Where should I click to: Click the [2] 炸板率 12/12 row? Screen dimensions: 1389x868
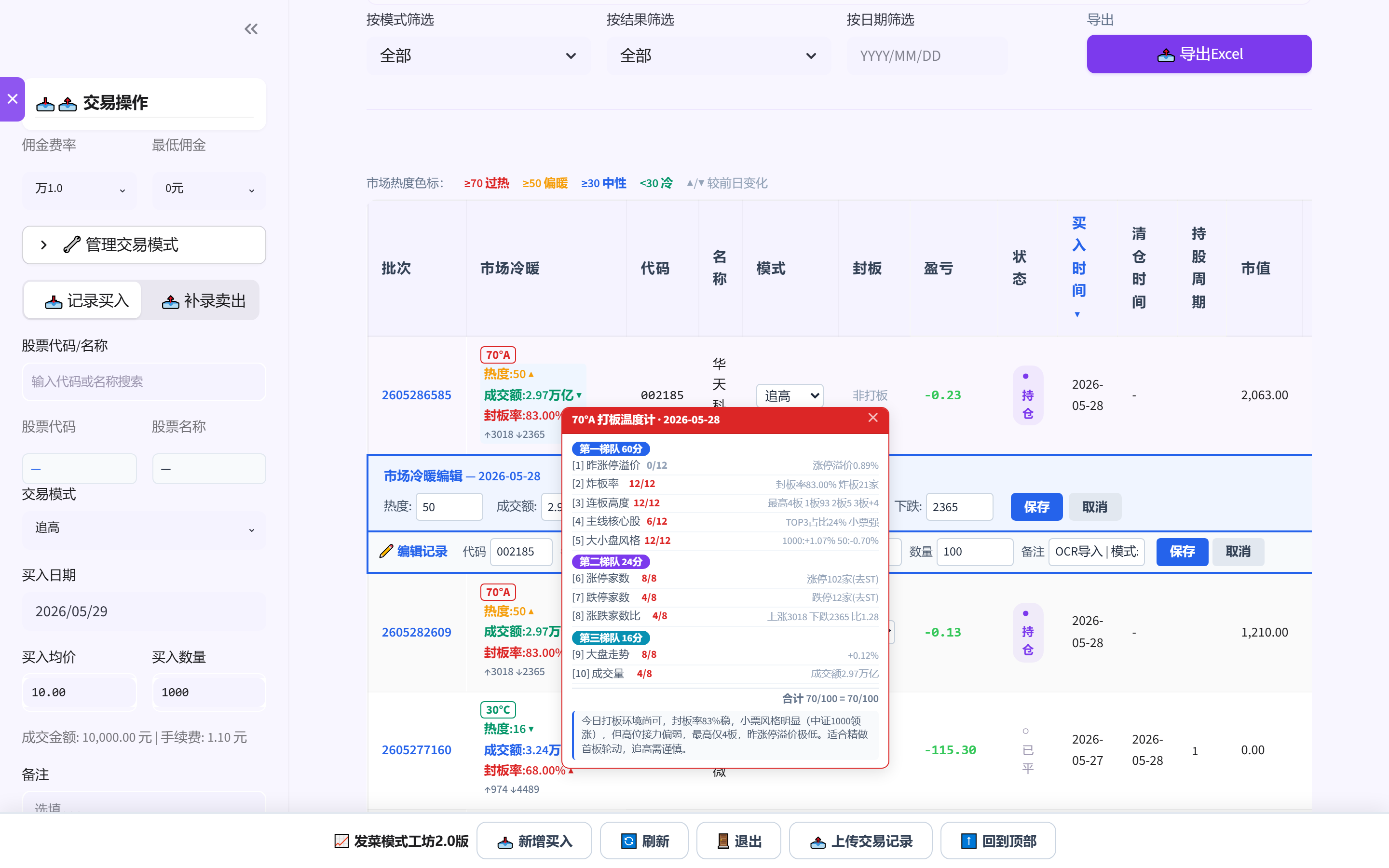pos(725,484)
